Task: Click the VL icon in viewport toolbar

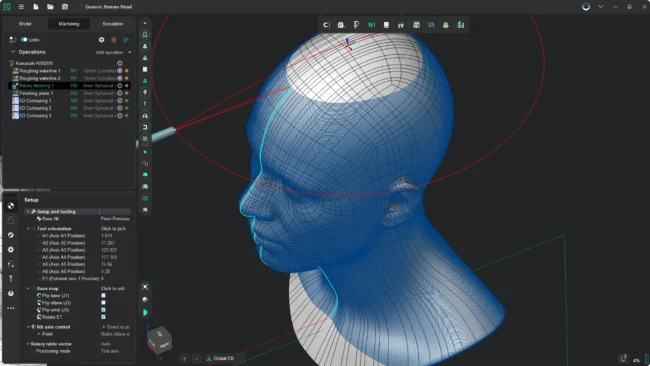Action: pos(431,25)
